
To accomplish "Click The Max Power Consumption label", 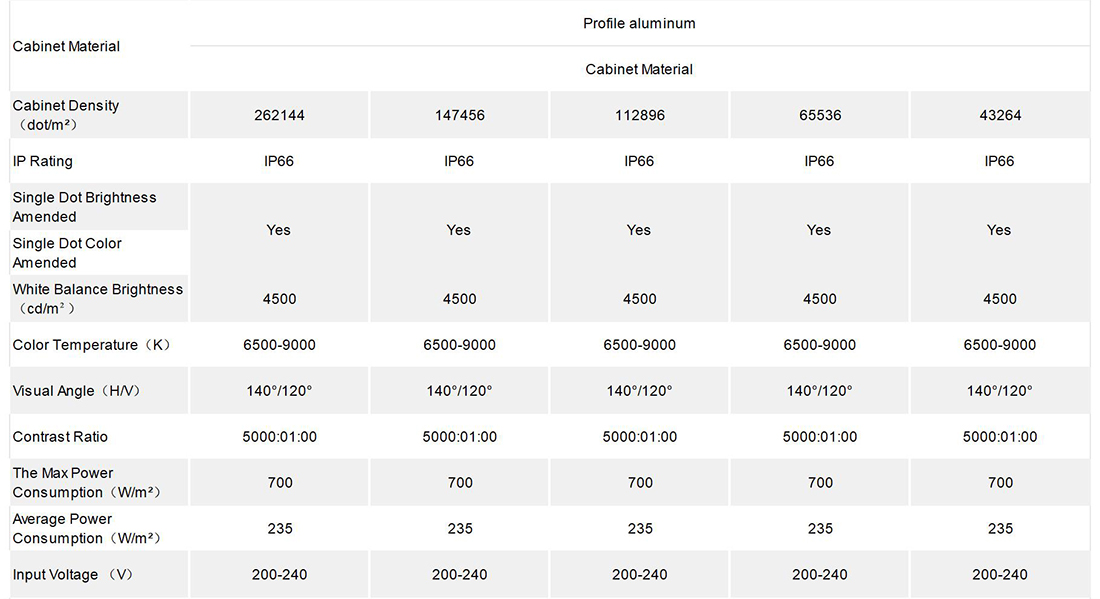I will pyautogui.click(x=87, y=483).
